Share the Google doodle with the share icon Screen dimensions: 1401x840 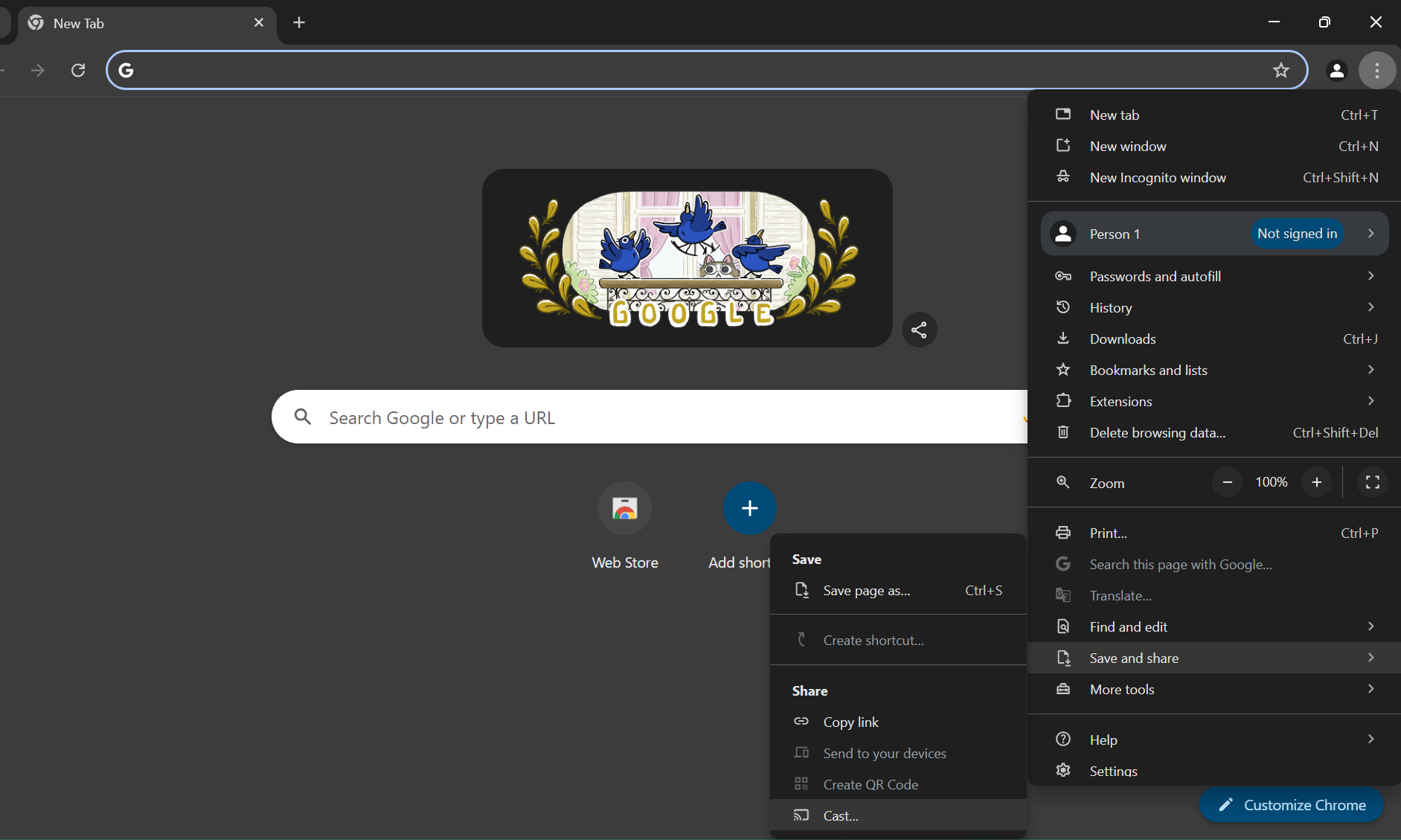click(919, 330)
